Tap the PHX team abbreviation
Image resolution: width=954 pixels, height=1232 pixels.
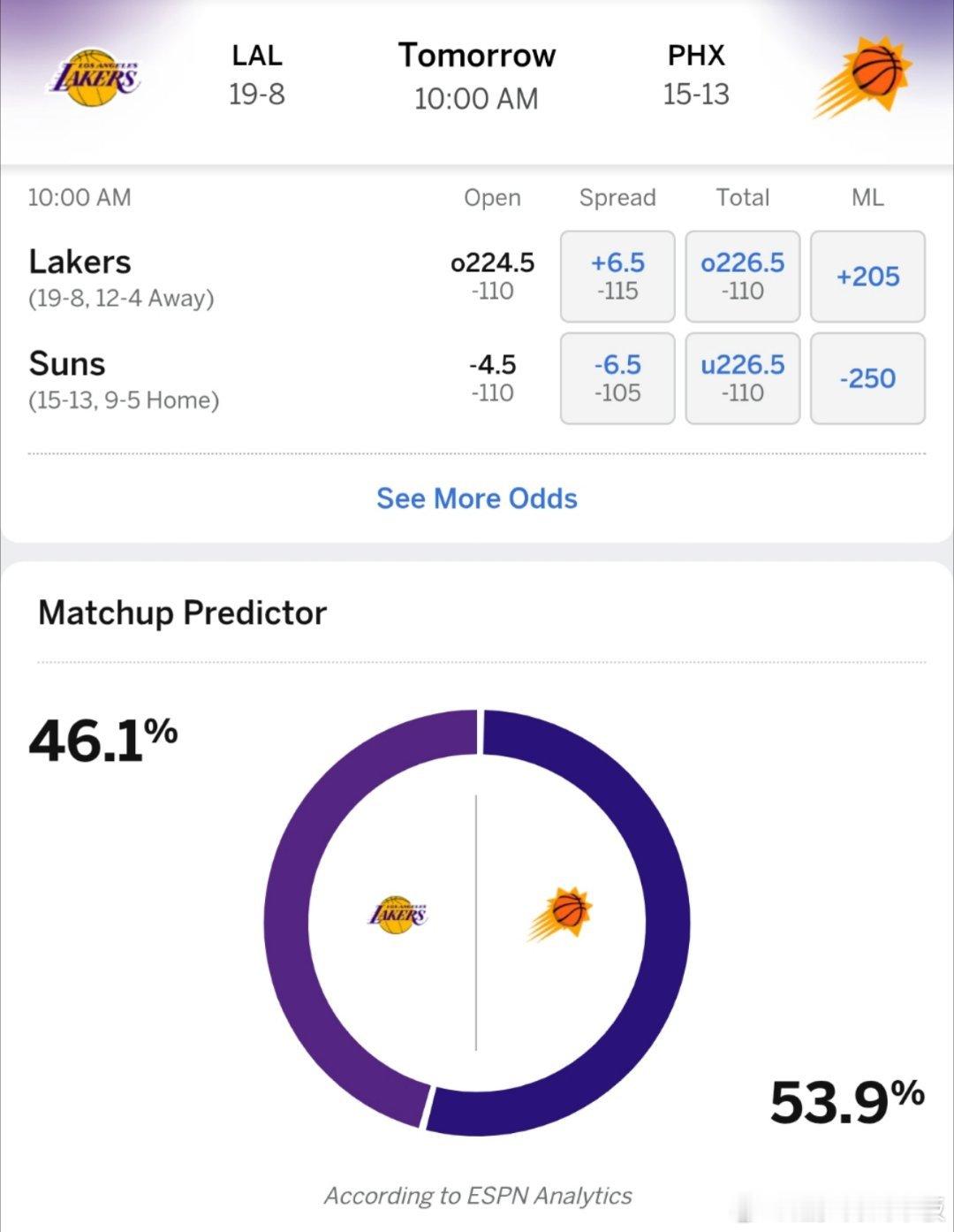point(696,56)
